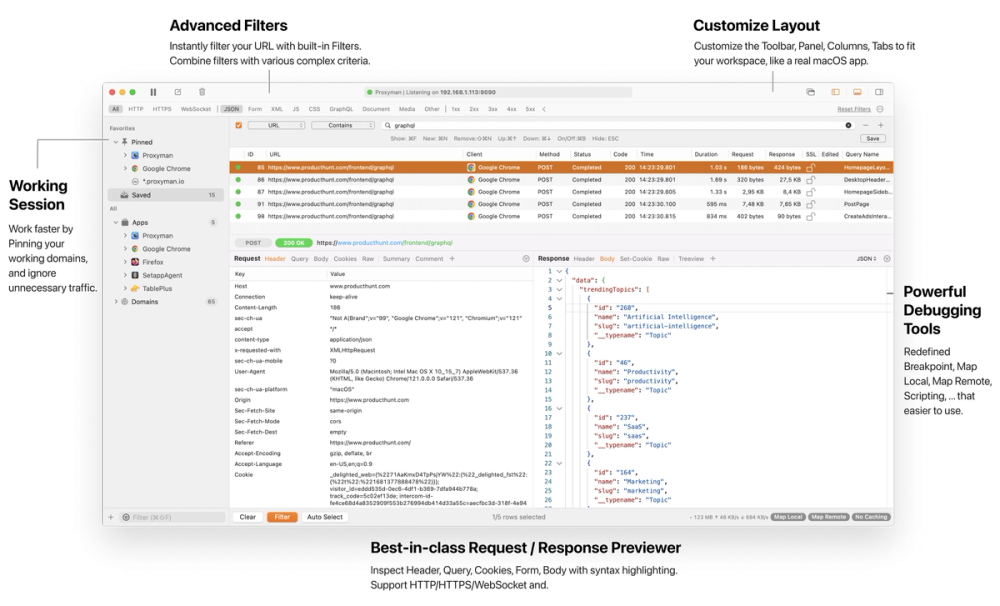Open the Response Set-Cookie tab
Screen dimensions: 1000x606
pyautogui.click(x=636, y=258)
